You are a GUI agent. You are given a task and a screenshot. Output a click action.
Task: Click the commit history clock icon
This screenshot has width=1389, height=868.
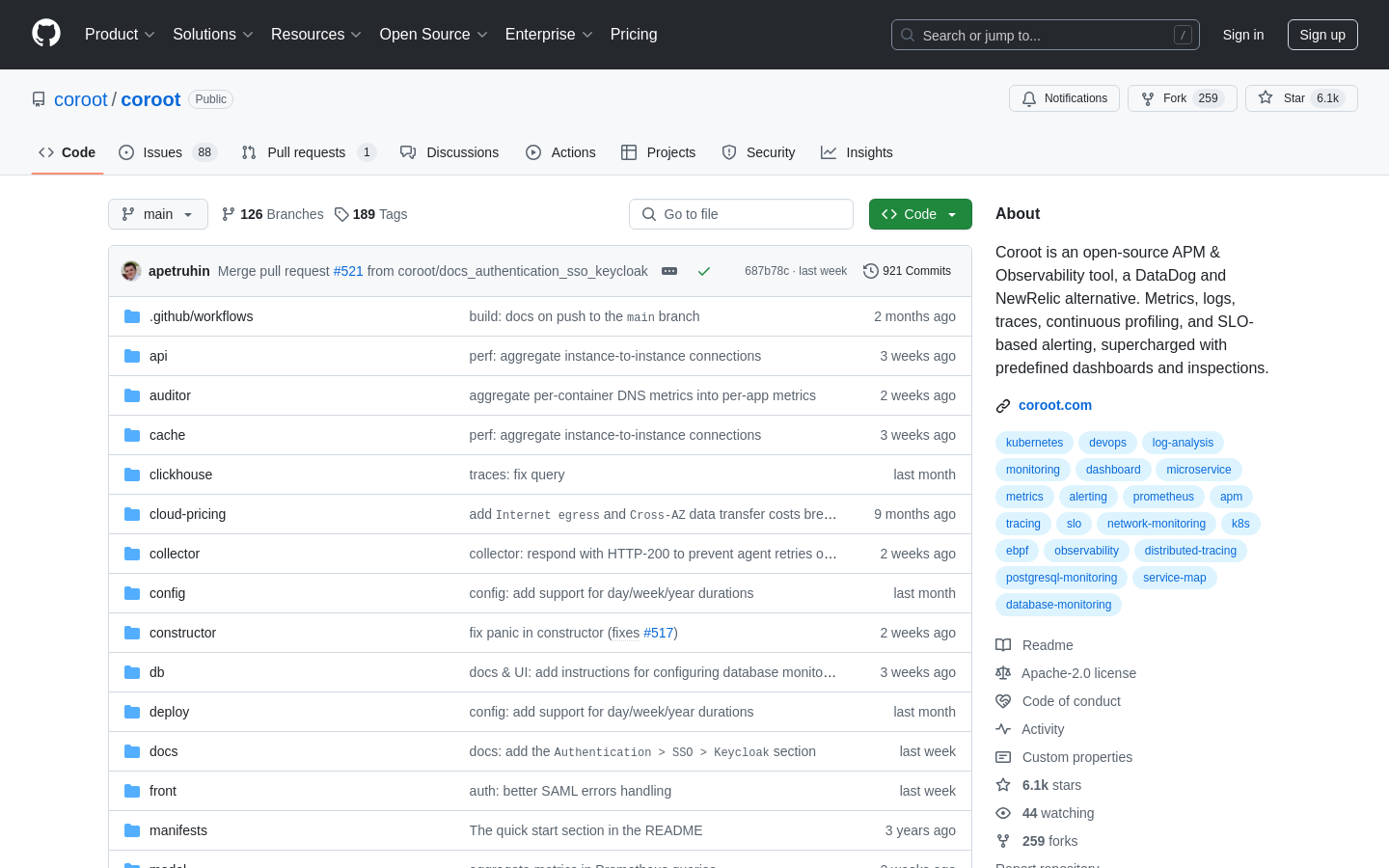[x=871, y=271]
